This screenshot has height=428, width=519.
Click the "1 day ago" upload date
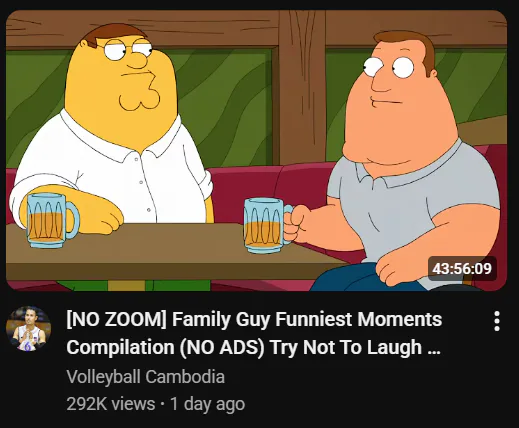207,404
